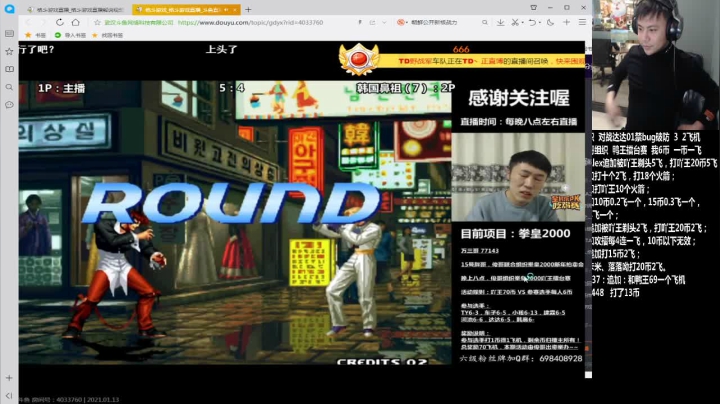720x404 pixels.
Task: Toggle night mode with the moon icon
Action: tap(551, 22)
